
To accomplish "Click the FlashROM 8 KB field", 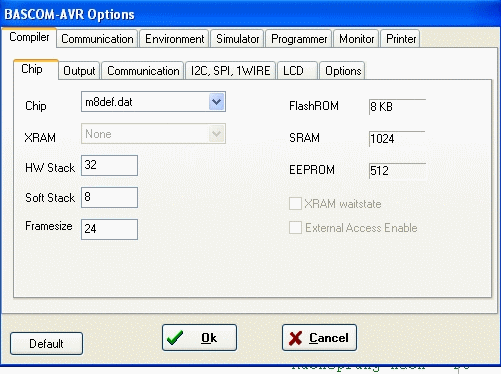I will (397, 107).
